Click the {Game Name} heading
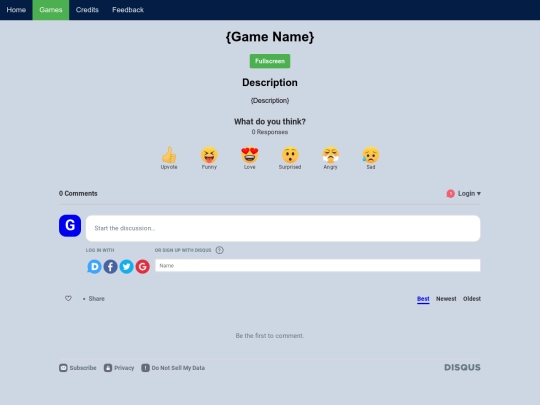The image size is (540, 405). tap(270, 37)
